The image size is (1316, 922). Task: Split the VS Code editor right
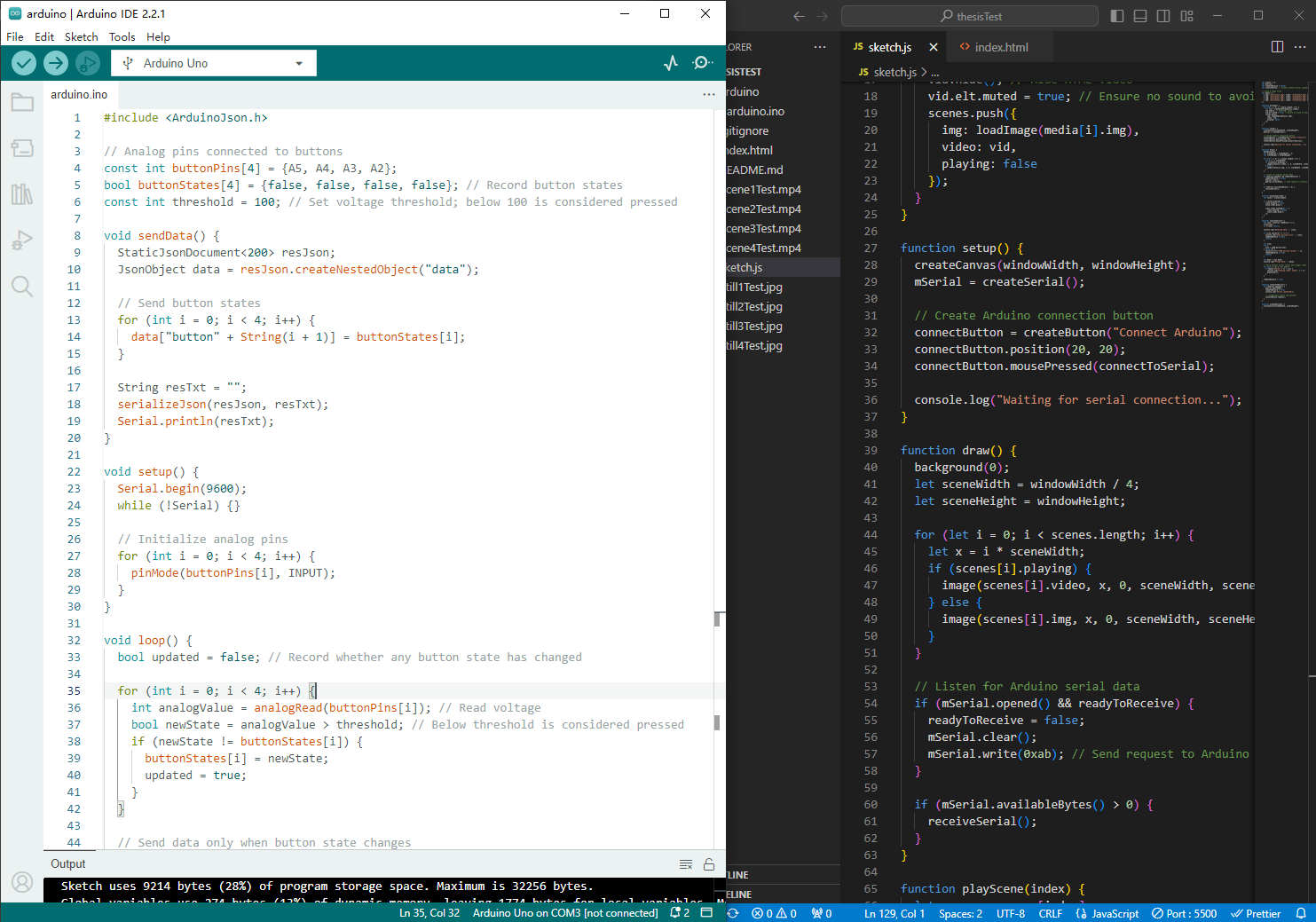tap(1277, 47)
